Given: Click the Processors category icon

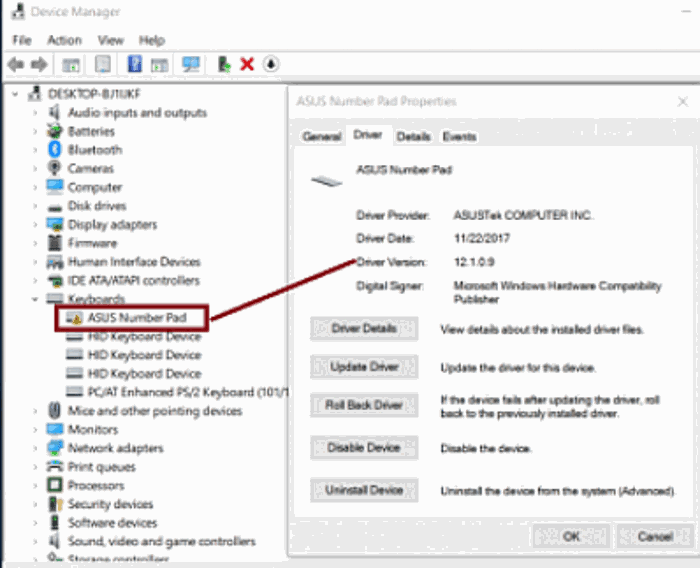Looking at the screenshot, I should 54,485.
